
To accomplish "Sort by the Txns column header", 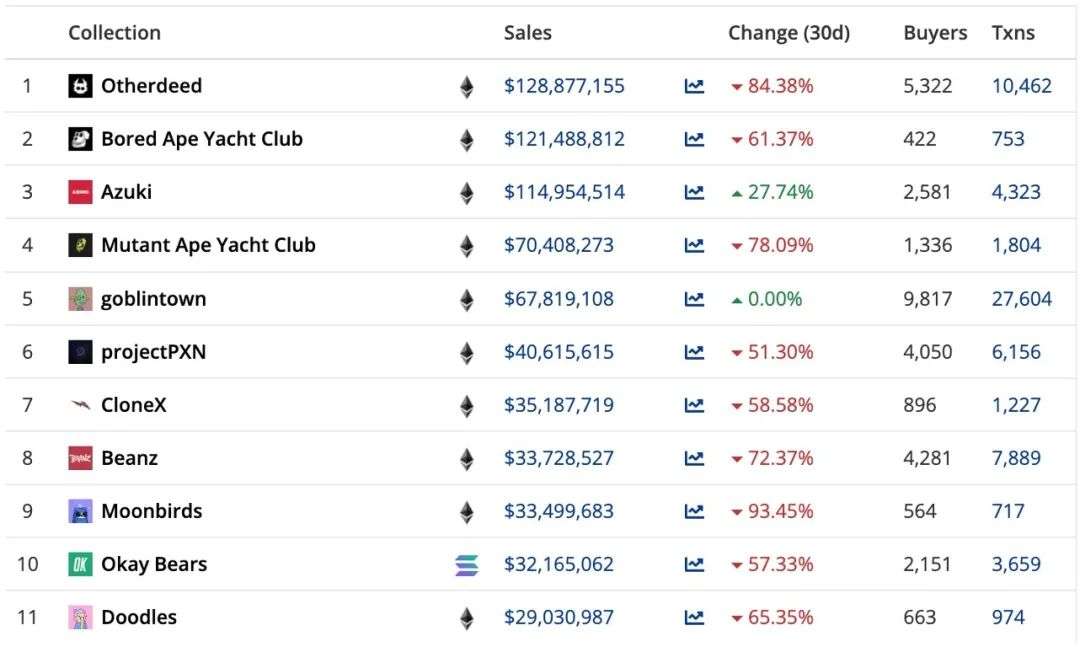I will pyautogui.click(x=1013, y=33).
